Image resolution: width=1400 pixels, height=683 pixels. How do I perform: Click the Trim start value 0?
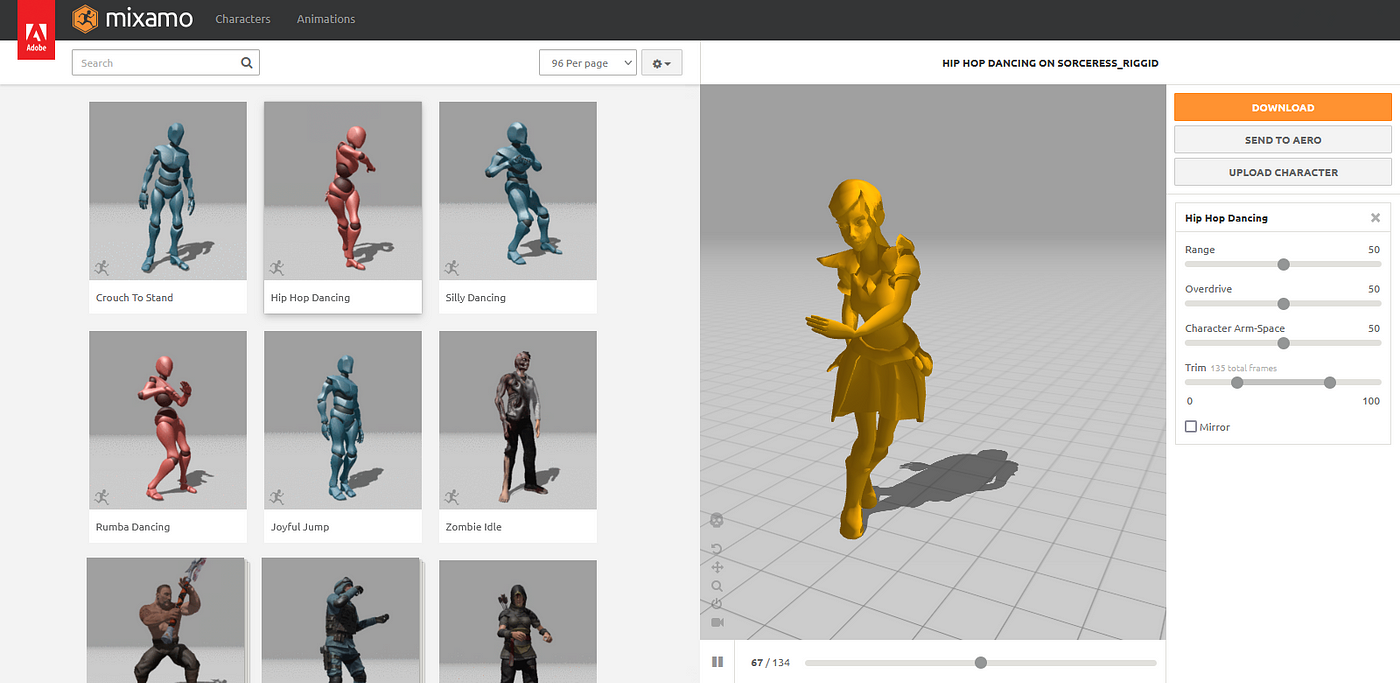click(1189, 401)
